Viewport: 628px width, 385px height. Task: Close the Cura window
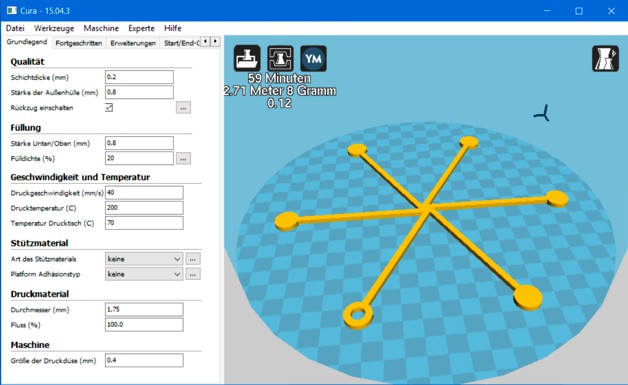(x=611, y=11)
